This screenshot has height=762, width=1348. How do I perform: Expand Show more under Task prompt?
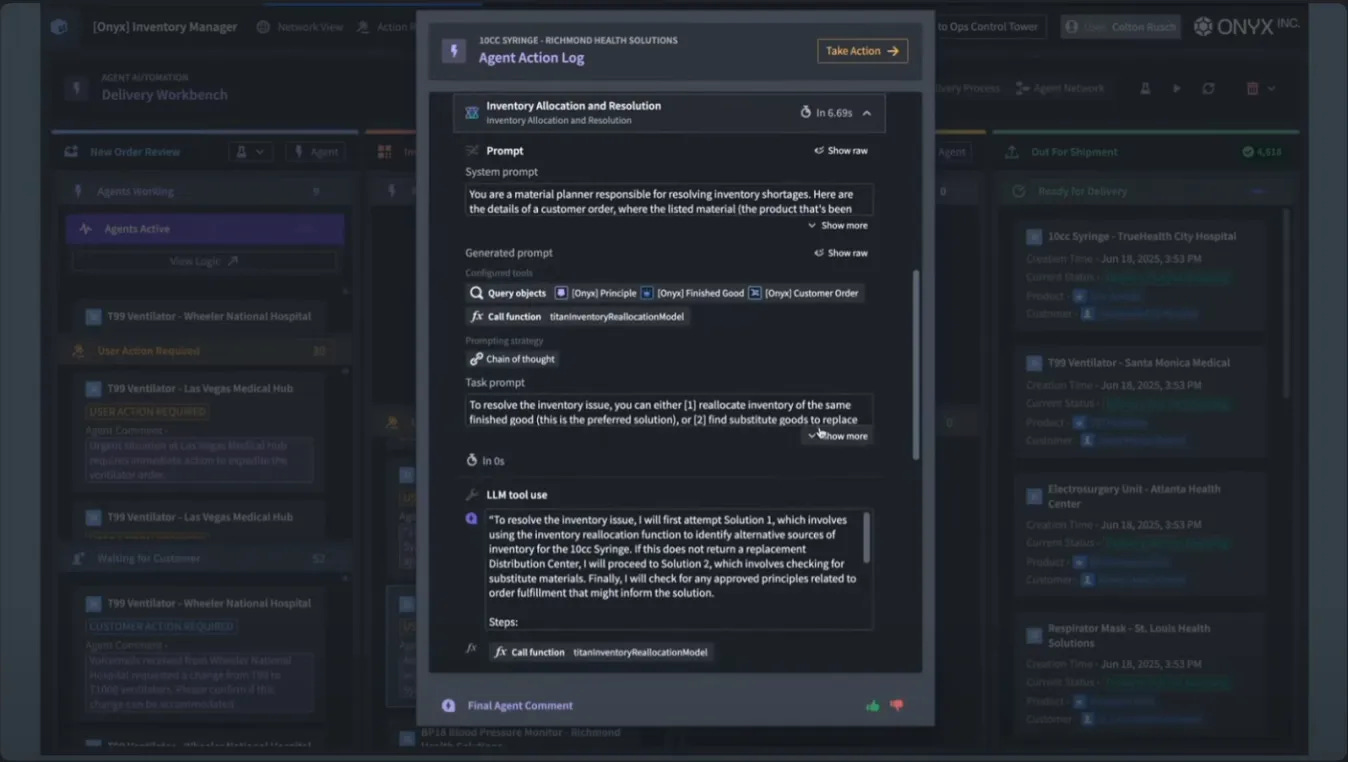coord(838,436)
